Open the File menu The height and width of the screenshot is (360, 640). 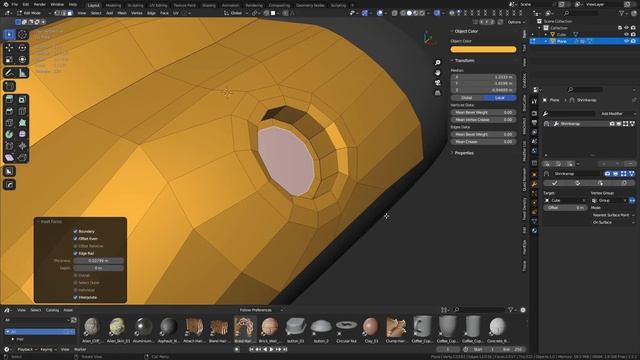(x=15, y=4)
